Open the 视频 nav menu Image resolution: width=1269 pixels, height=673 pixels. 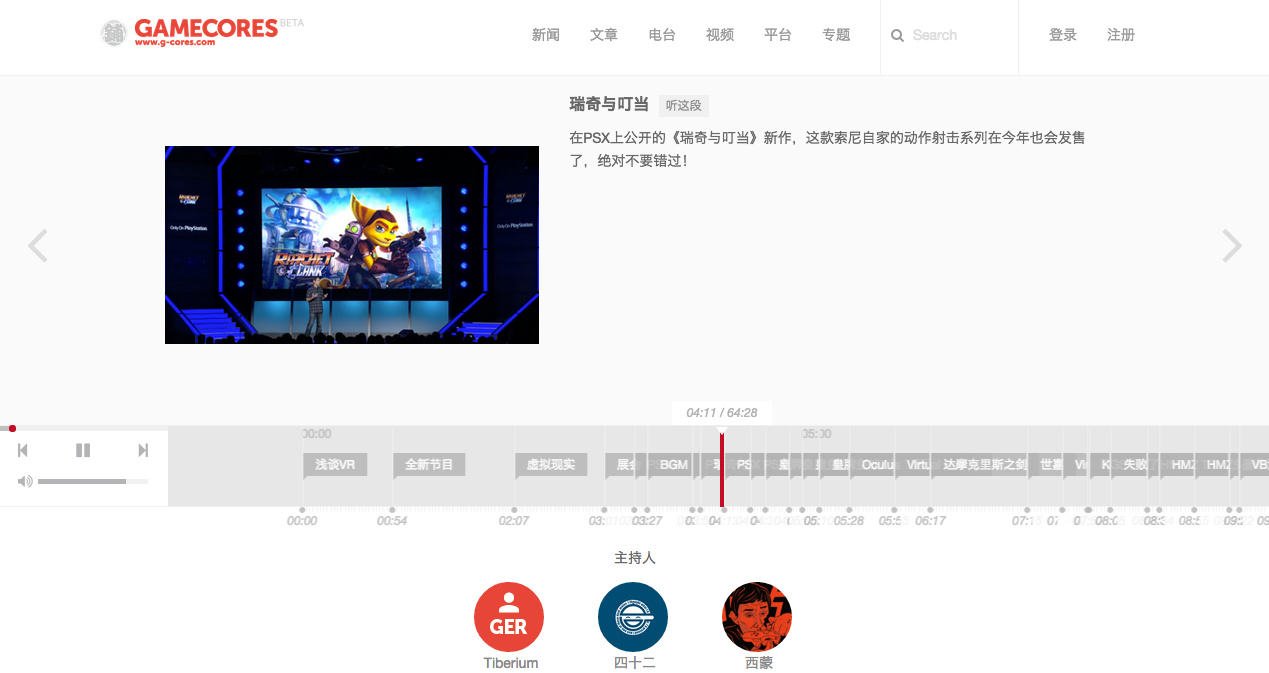pos(720,35)
